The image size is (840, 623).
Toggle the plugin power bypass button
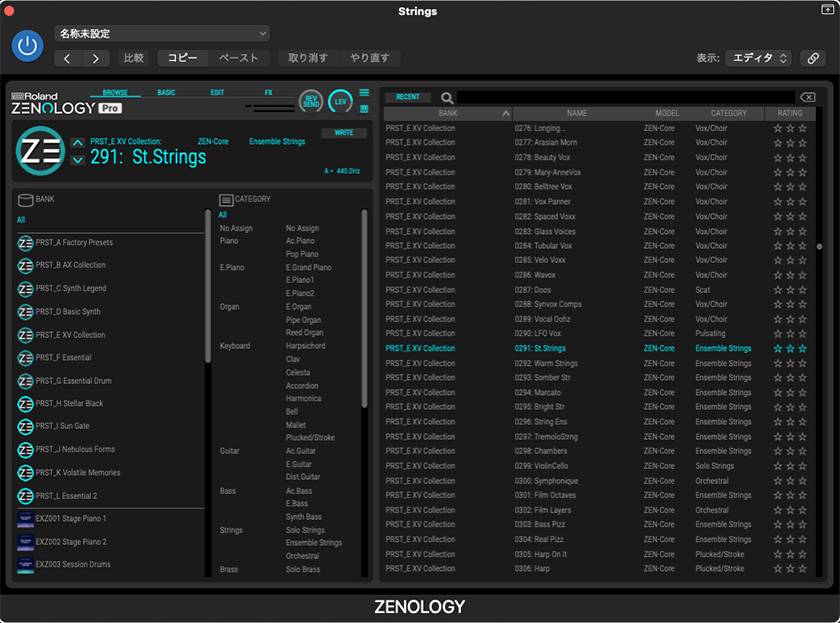pos(27,46)
